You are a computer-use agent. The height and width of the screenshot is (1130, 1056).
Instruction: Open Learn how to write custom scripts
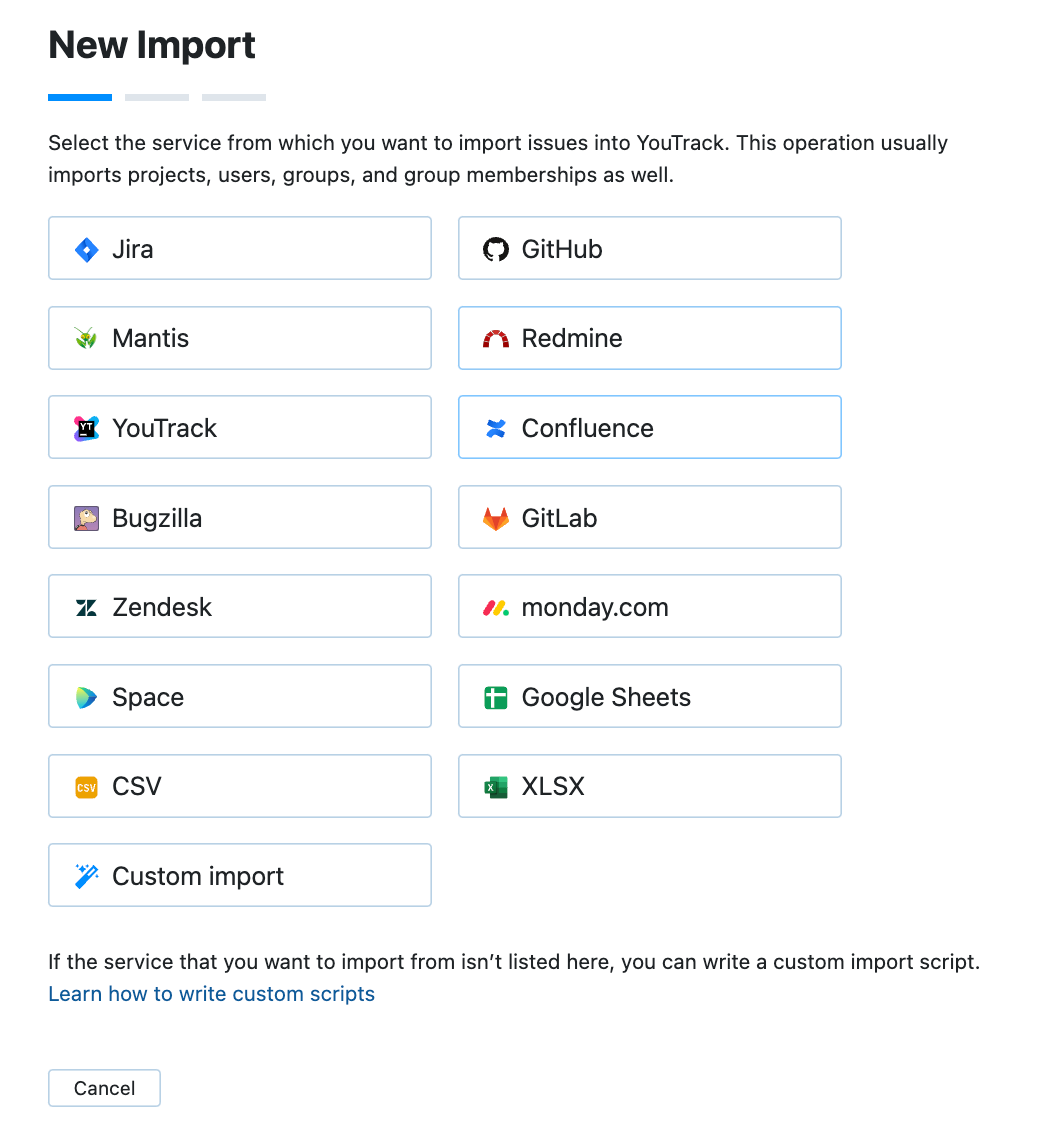click(x=211, y=993)
